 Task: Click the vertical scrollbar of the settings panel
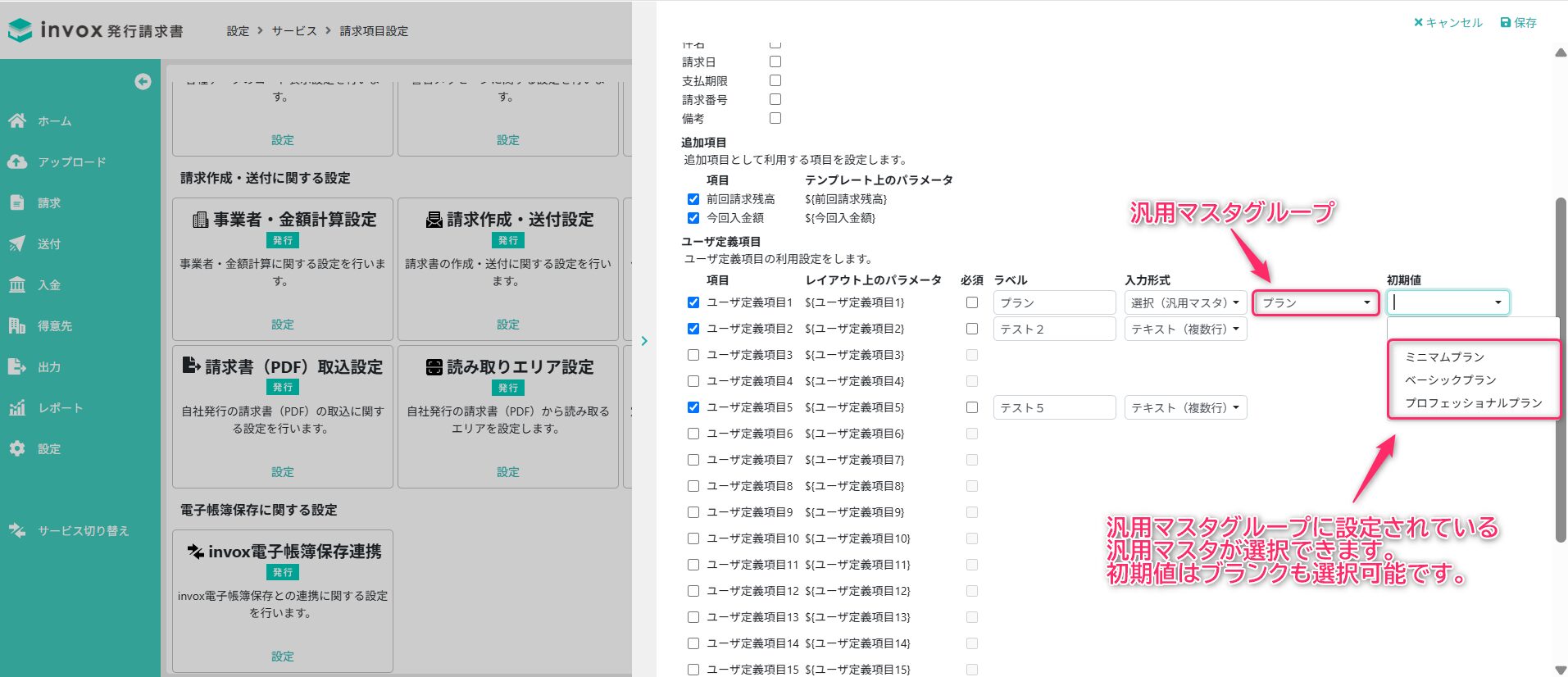point(1561,369)
